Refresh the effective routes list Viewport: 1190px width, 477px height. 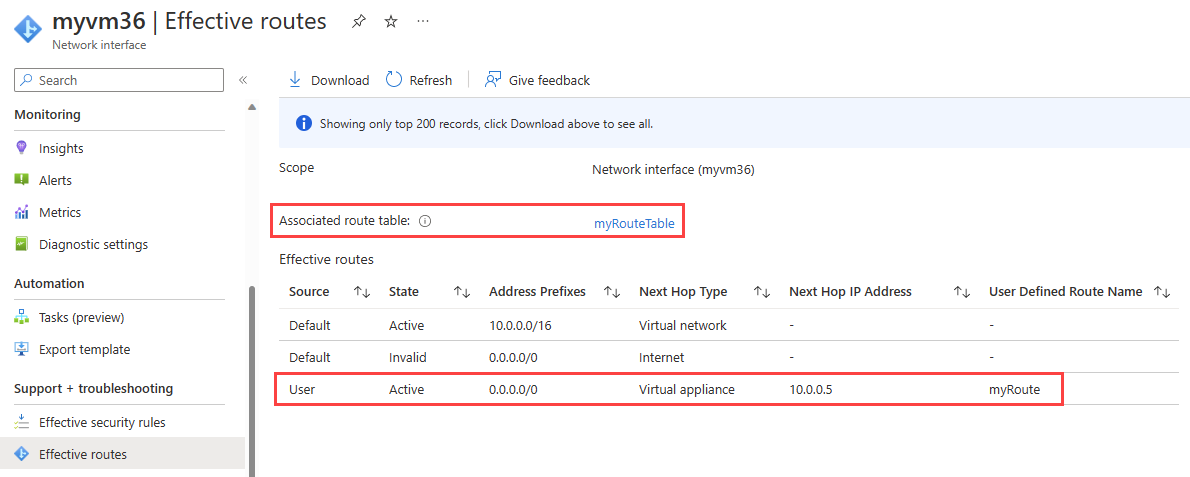pos(419,80)
